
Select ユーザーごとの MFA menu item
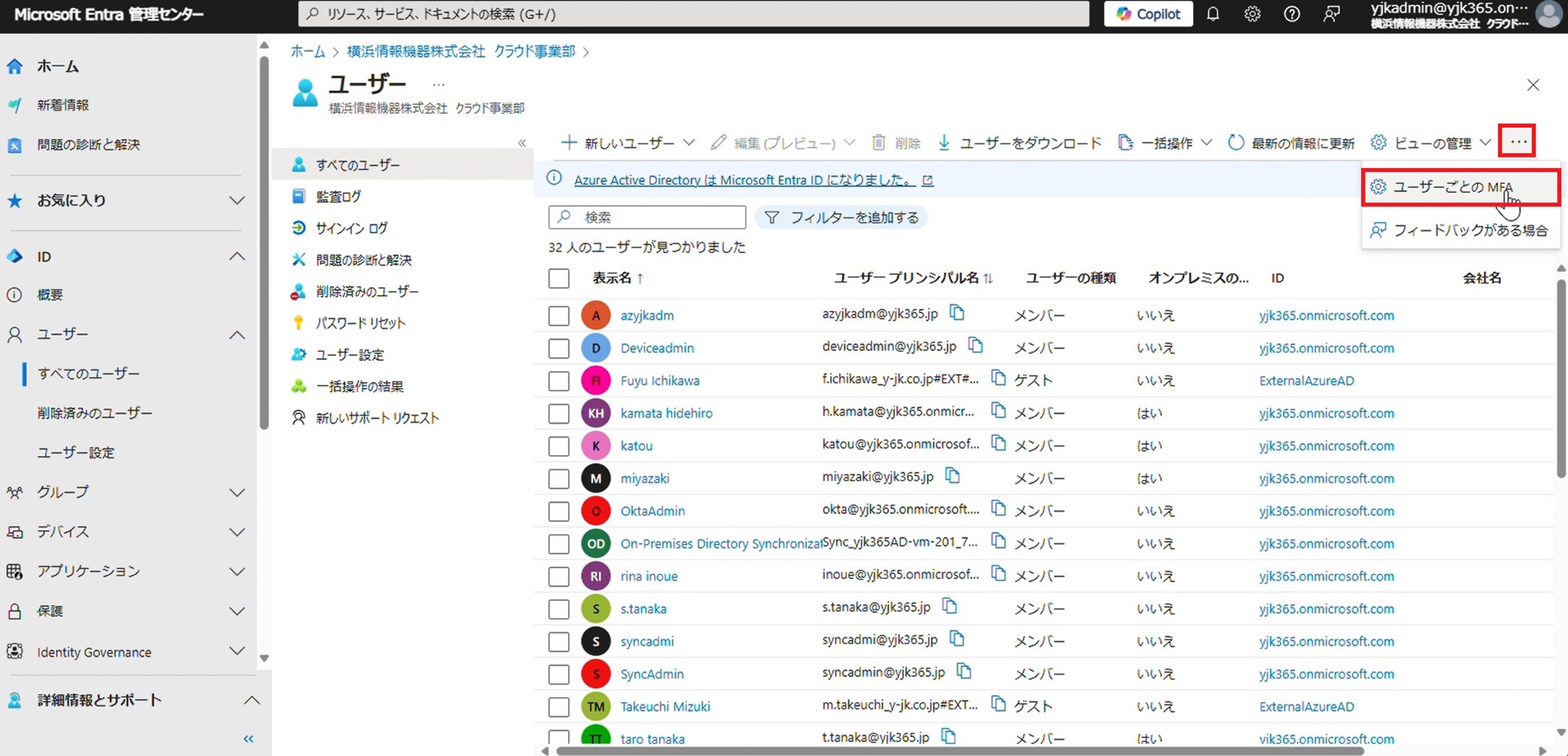point(1452,187)
